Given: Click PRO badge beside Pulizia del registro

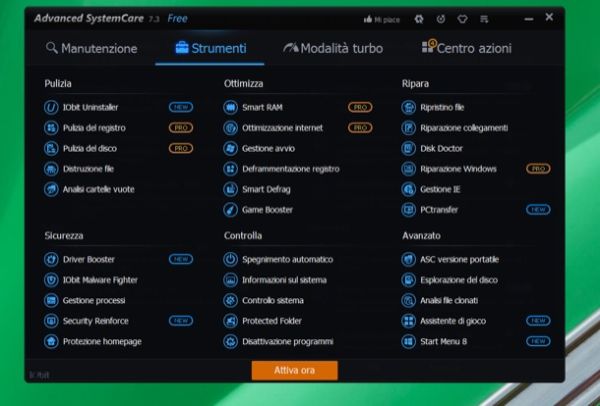Looking at the screenshot, I should [x=181, y=128].
